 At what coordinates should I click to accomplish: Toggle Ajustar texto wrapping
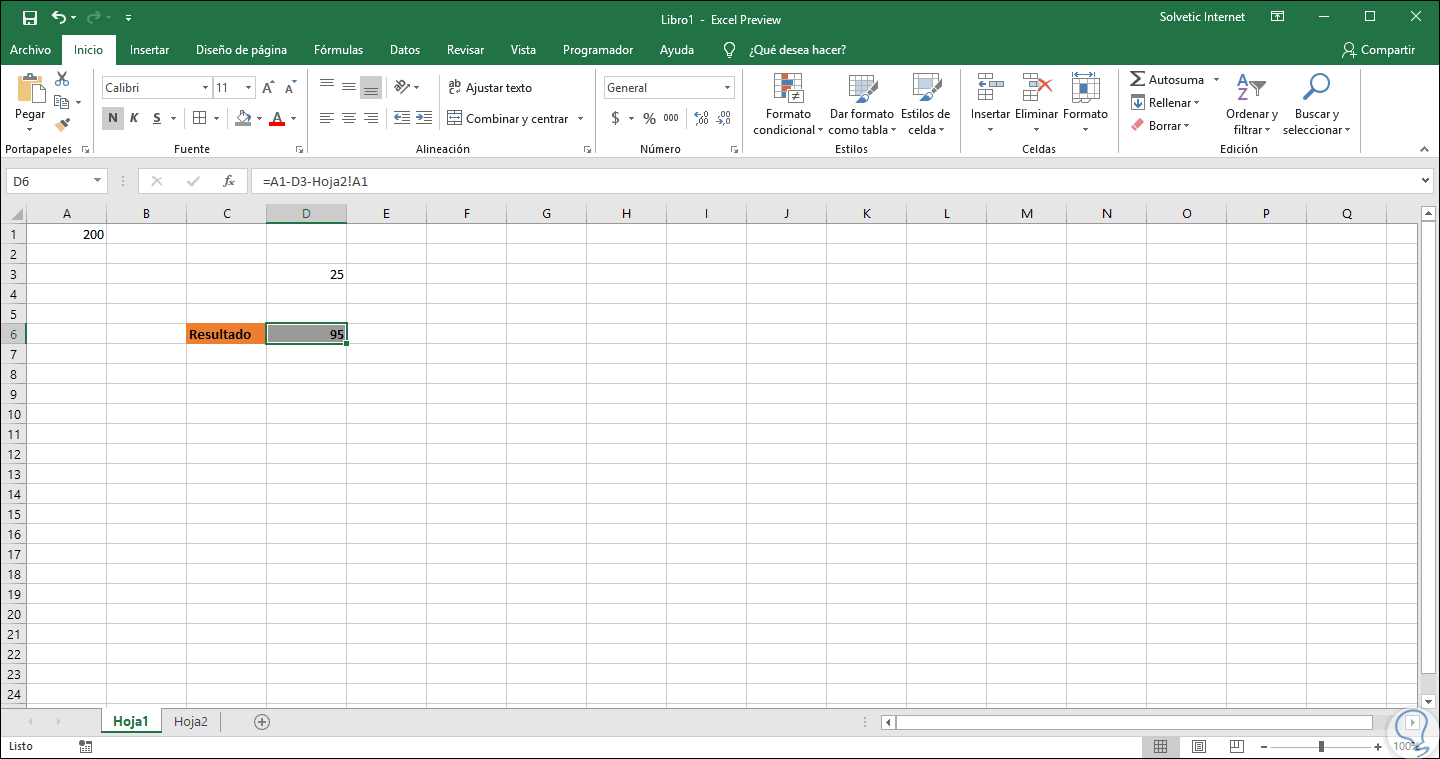click(490, 88)
